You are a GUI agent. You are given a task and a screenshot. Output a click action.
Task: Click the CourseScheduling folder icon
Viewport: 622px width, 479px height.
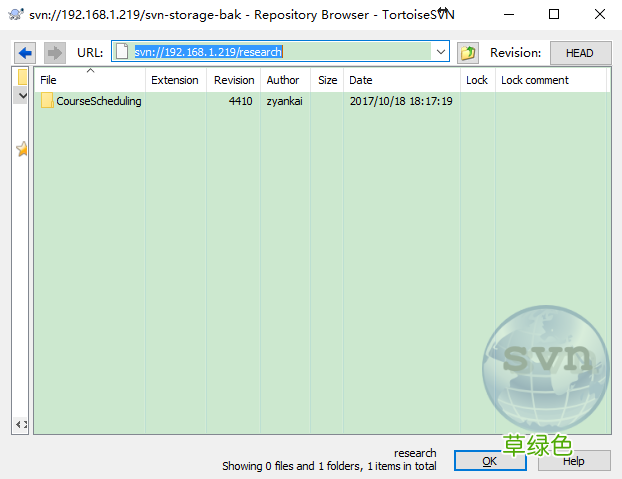pyautogui.click(x=47, y=101)
